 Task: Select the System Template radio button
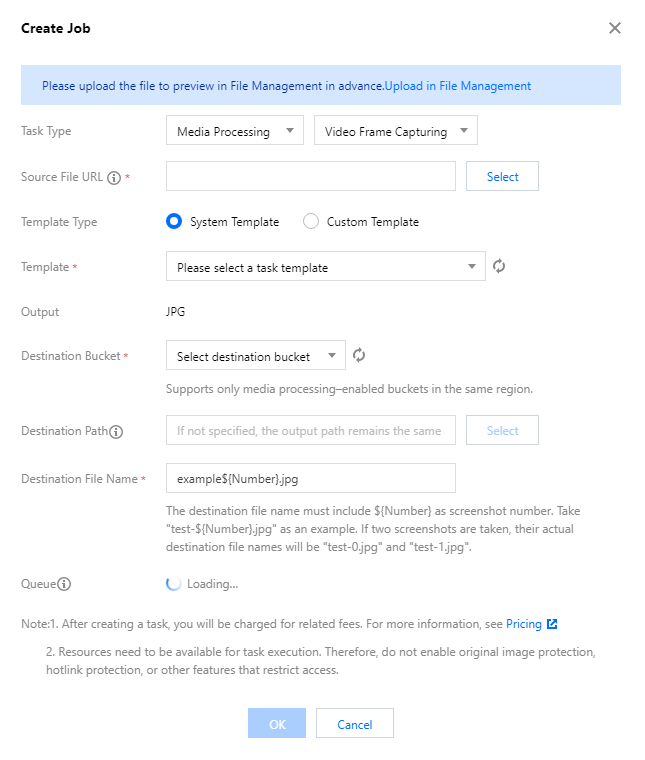pyautogui.click(x=173, y=222)
